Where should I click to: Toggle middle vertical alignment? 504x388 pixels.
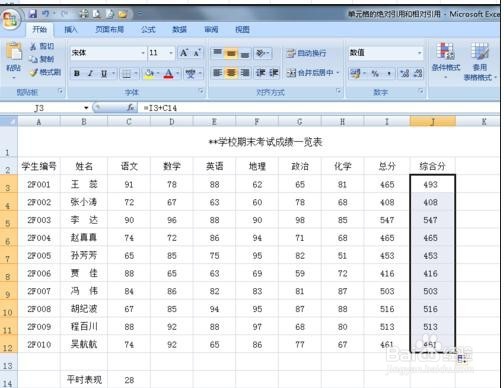click(x=231, y=53)
